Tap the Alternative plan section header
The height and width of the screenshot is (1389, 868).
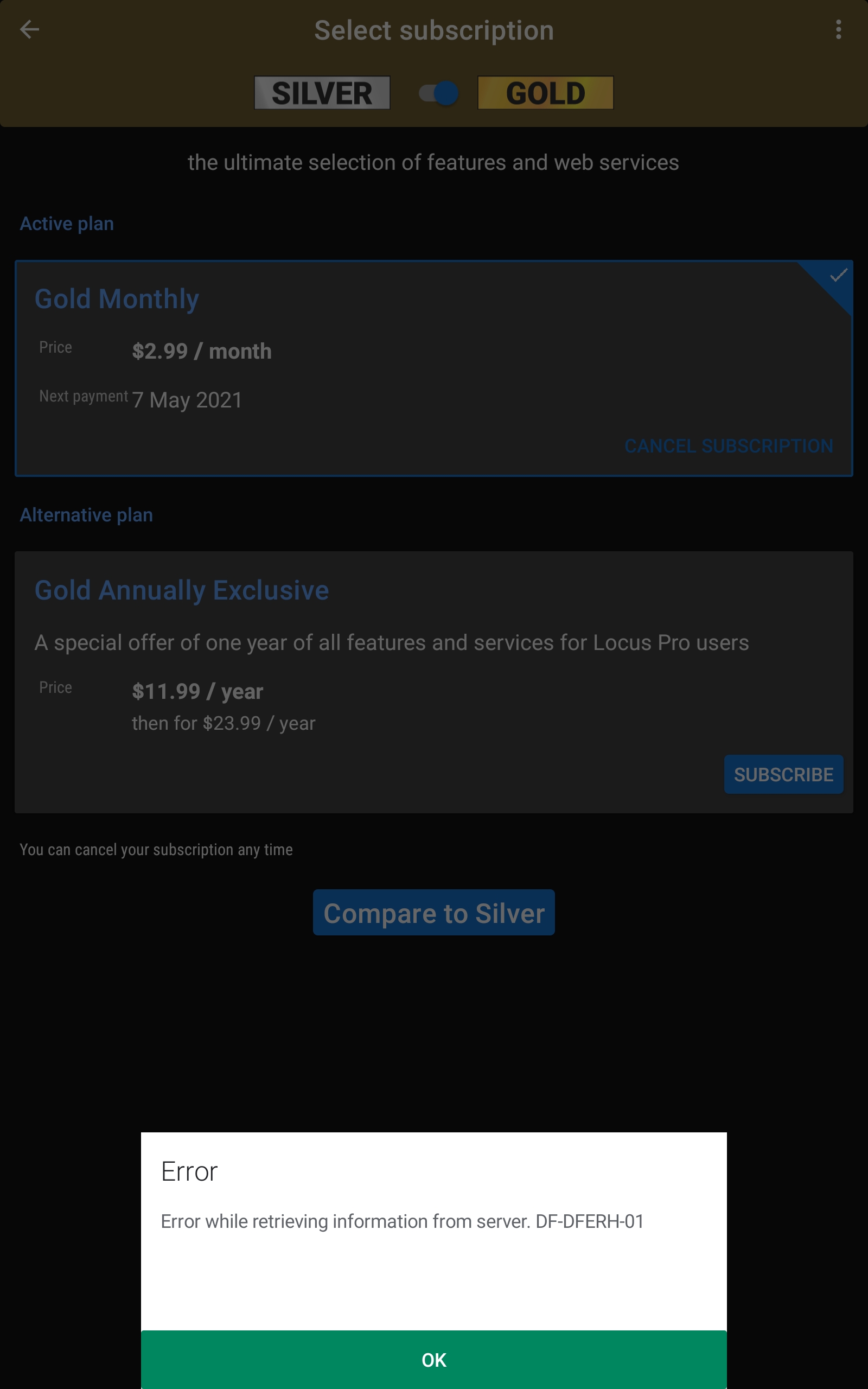click(x=86, y=515)
